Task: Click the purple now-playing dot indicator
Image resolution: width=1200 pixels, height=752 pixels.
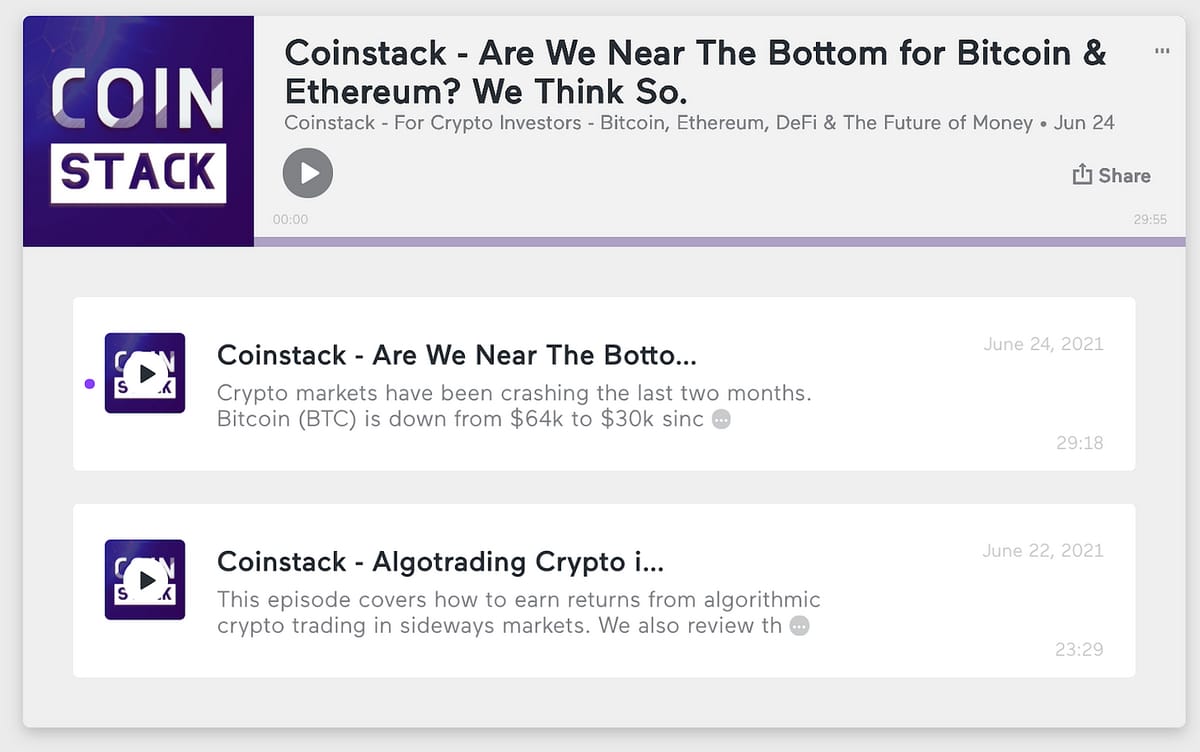Action: [x=90, y=383]
